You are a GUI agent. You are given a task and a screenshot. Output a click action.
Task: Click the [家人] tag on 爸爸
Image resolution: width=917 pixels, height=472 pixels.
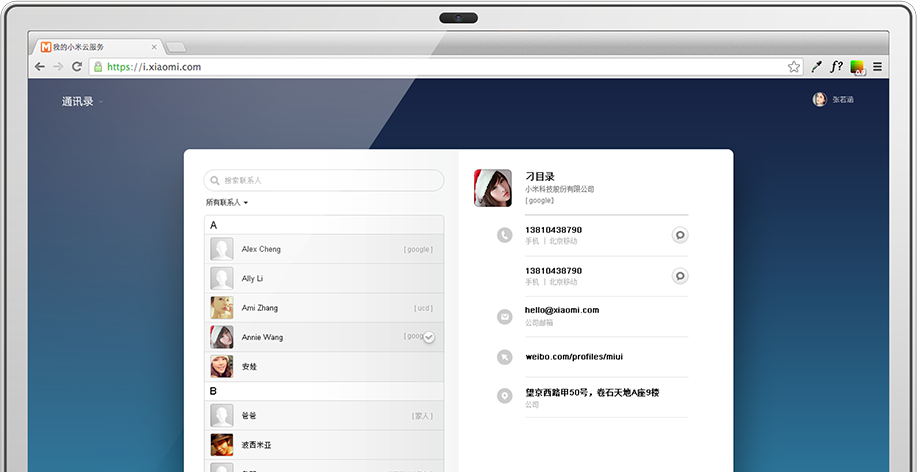[x=422, y=416]
